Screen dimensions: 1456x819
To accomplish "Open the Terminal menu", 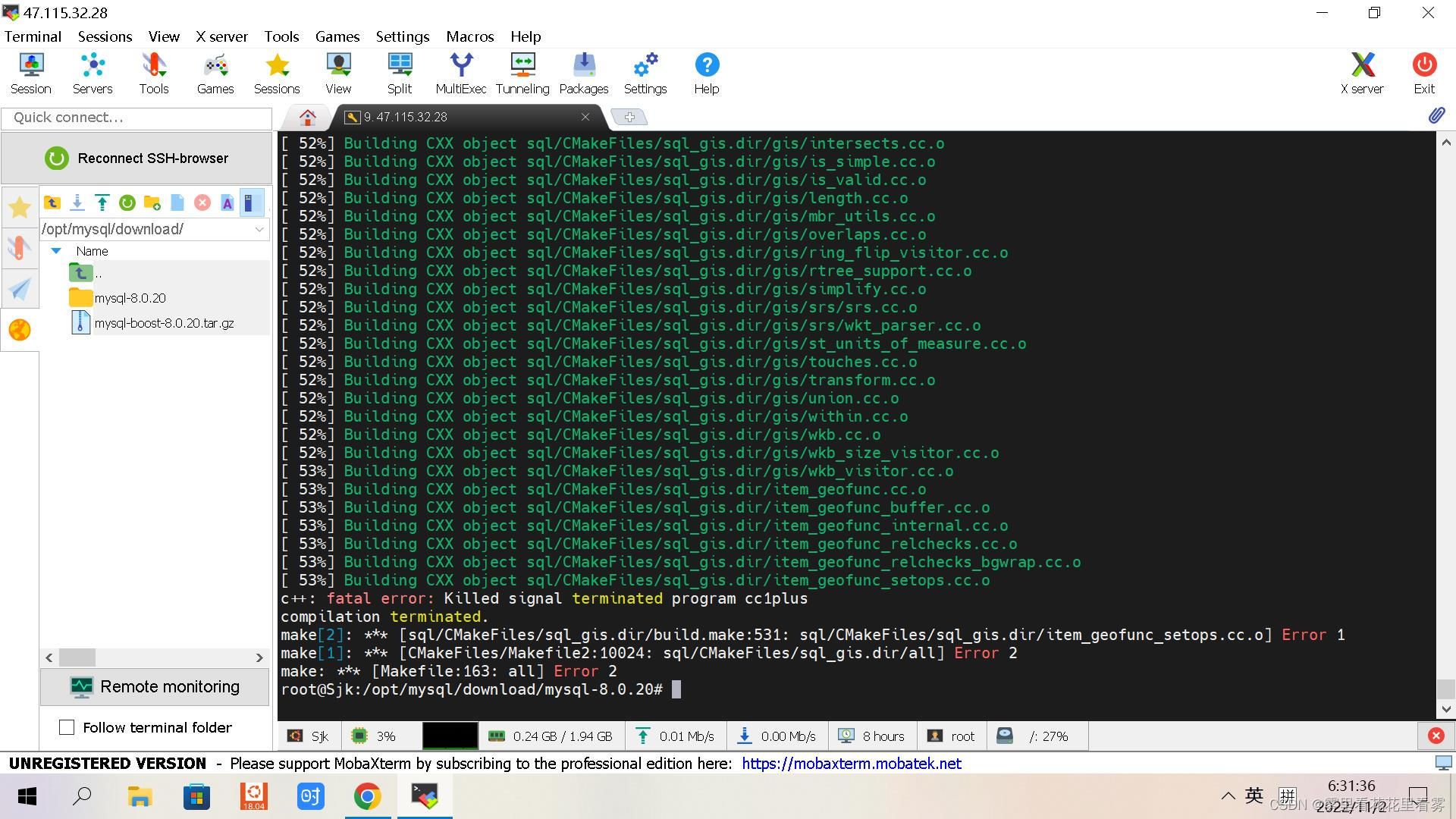I will click(x=33, y=36).
